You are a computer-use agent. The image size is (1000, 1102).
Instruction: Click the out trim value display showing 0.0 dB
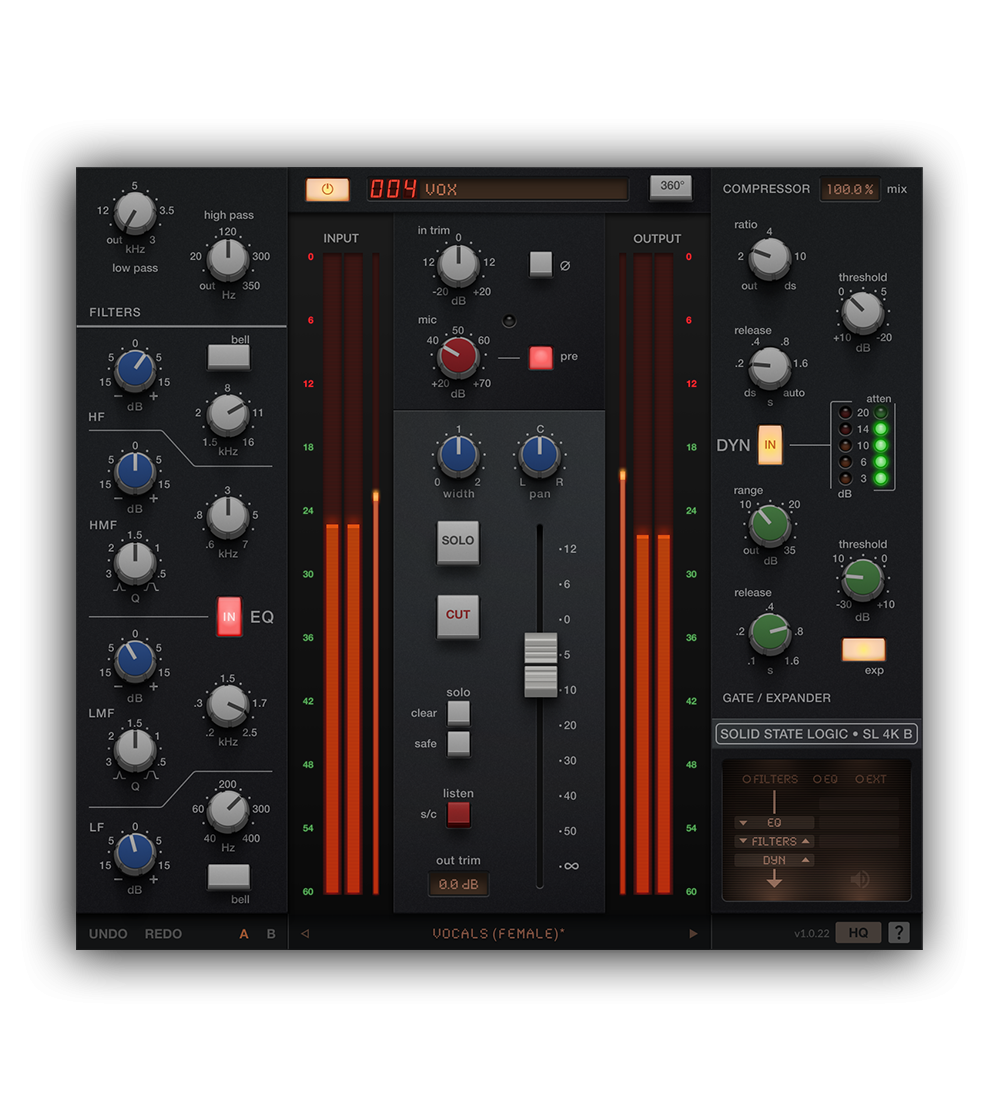coord(458,884)
